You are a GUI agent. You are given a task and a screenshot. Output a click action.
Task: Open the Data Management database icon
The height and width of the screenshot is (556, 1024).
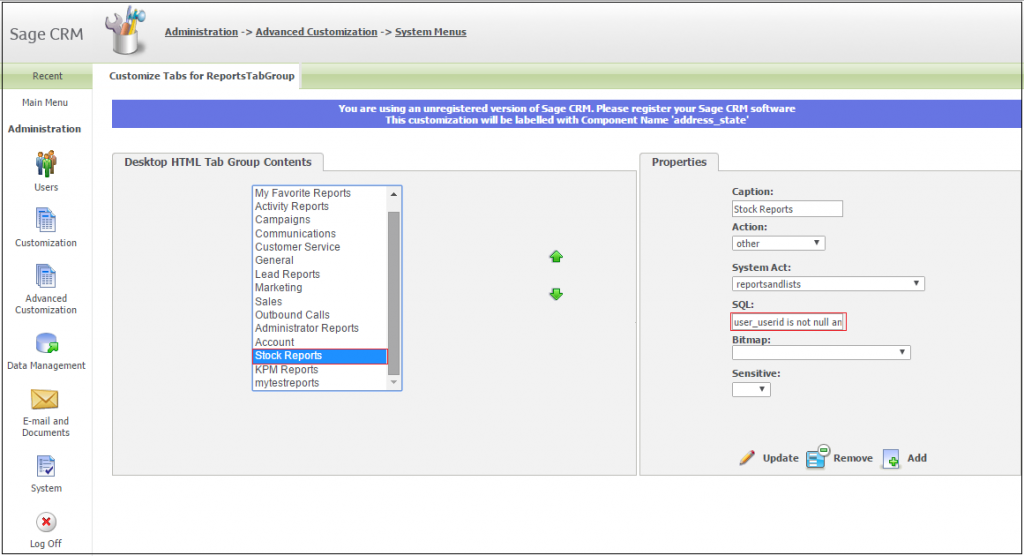(x=46, y=344)
